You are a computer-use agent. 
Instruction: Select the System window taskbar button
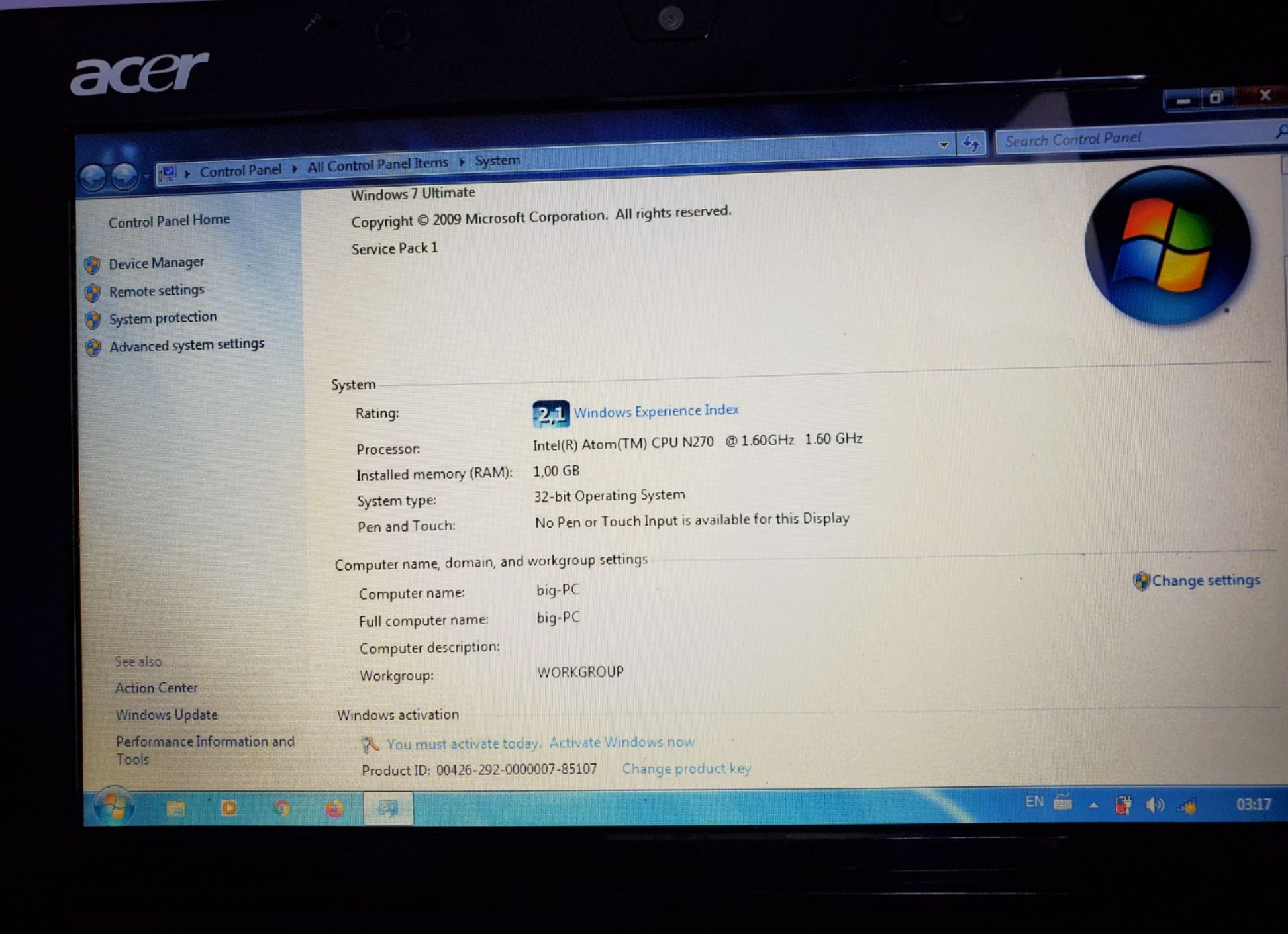388,808
